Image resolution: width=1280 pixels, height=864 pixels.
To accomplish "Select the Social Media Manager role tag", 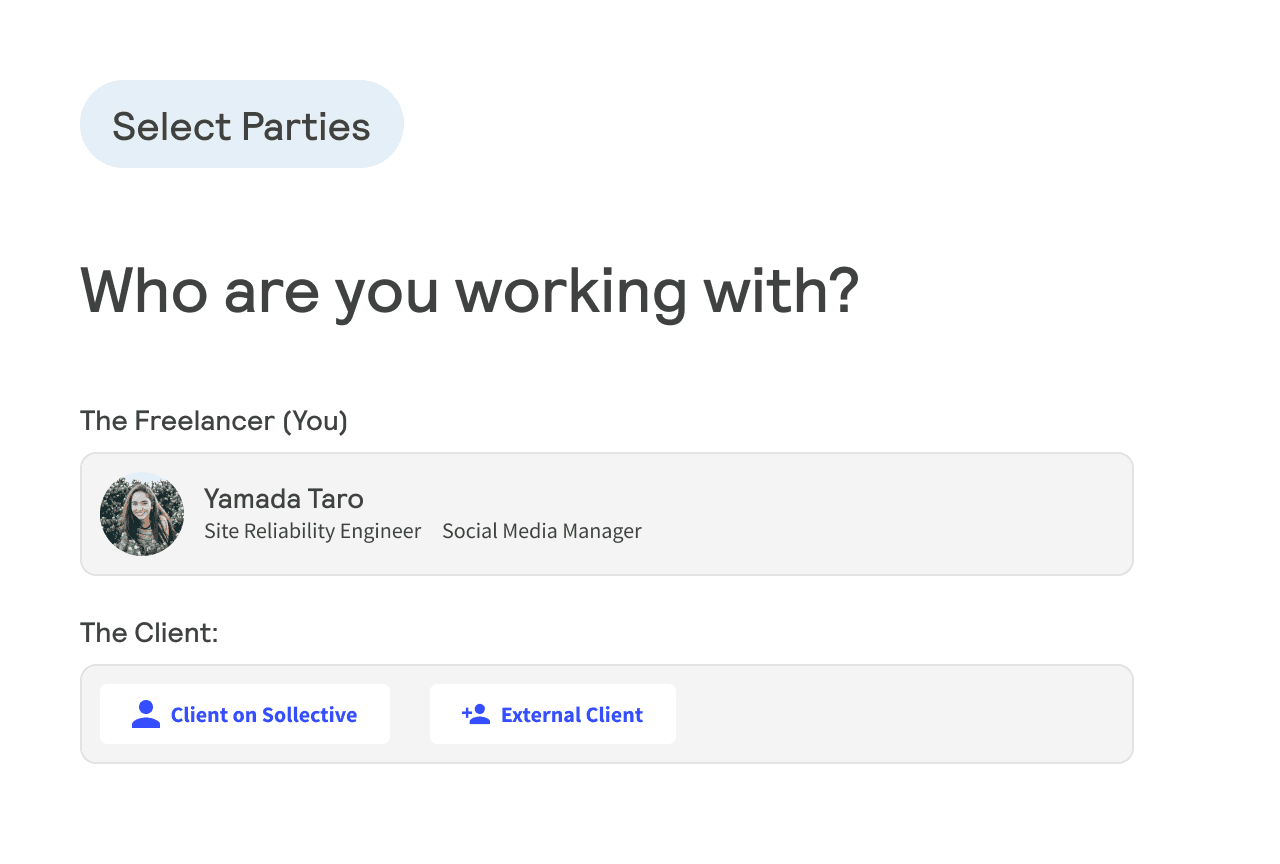I will [x=541, y=531].
